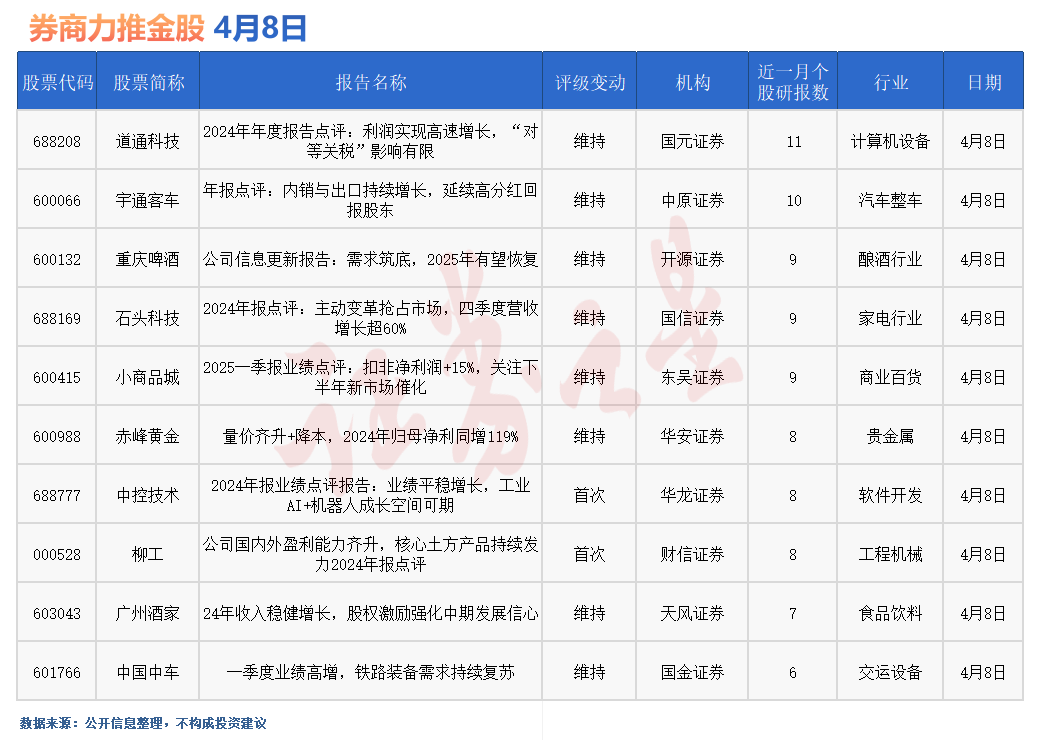Select stock code 688208
The width and height of the screenshot is (1042, 740).
(x=57, y=141)
